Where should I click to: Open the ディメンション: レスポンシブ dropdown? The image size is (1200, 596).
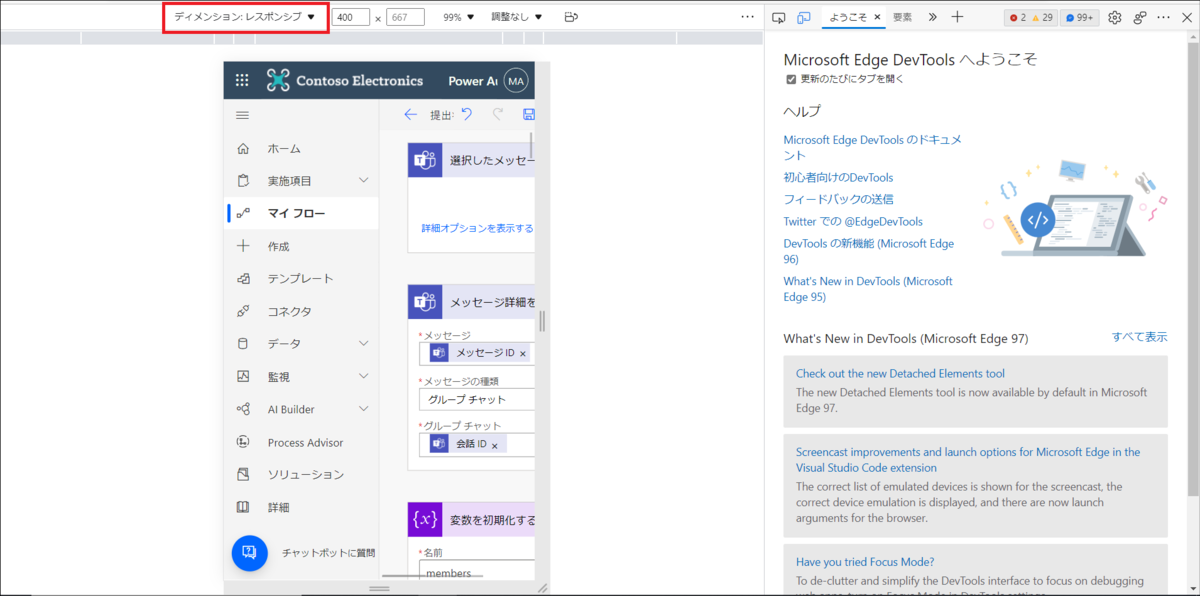pos(245,17)
